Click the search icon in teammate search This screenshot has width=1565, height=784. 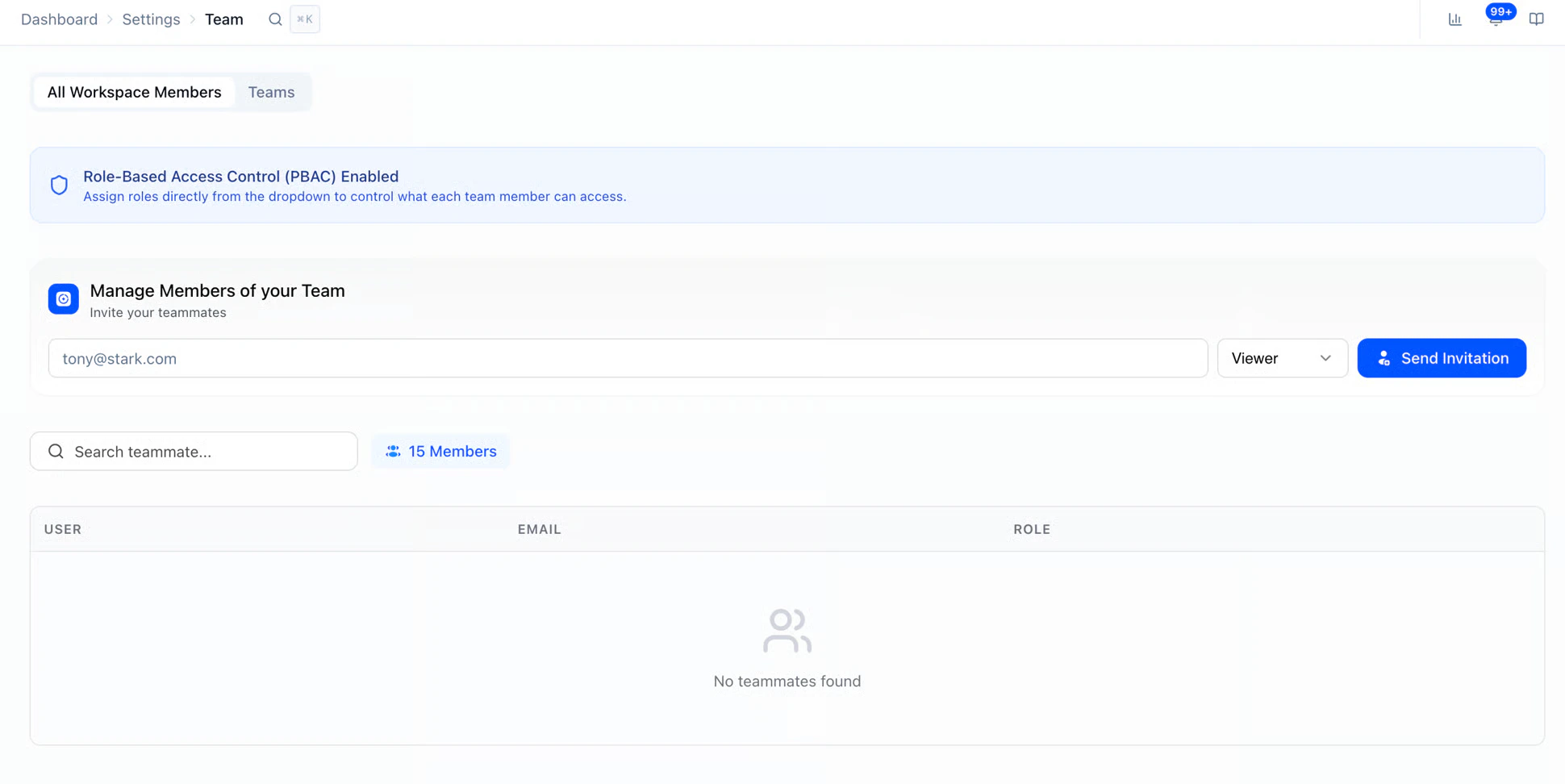[x=56, y=451]
